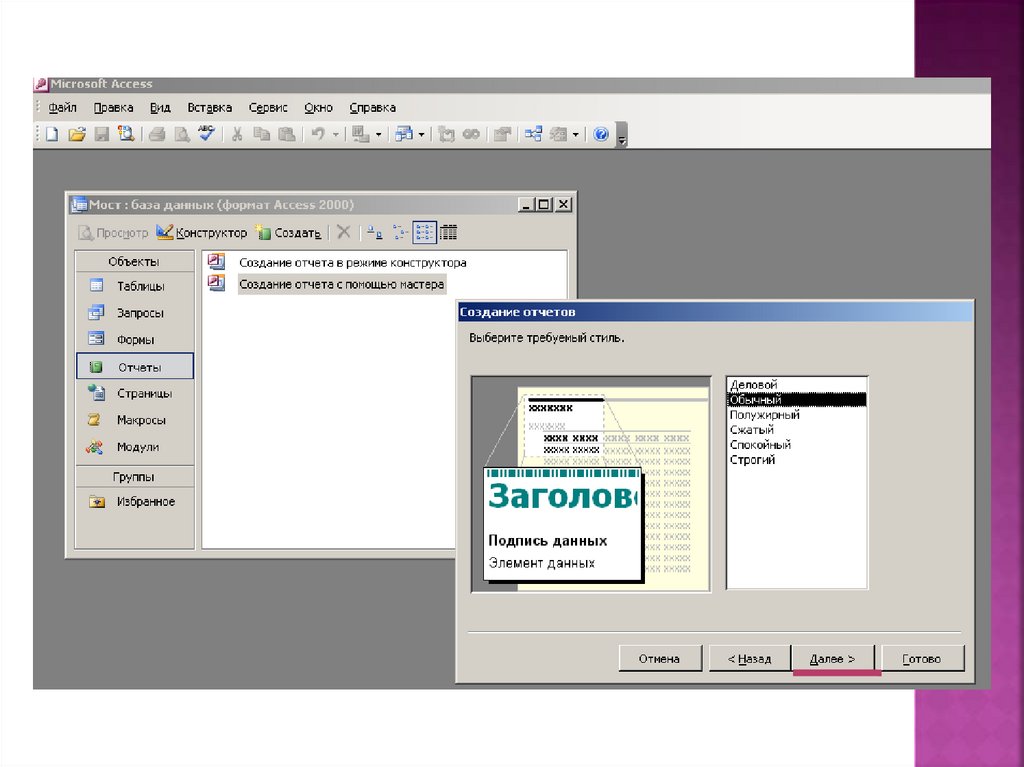This screenshot has width=1024, height=767.
Task: Click the Properties icon in toolbar
Action: click(x=502, y=135)
